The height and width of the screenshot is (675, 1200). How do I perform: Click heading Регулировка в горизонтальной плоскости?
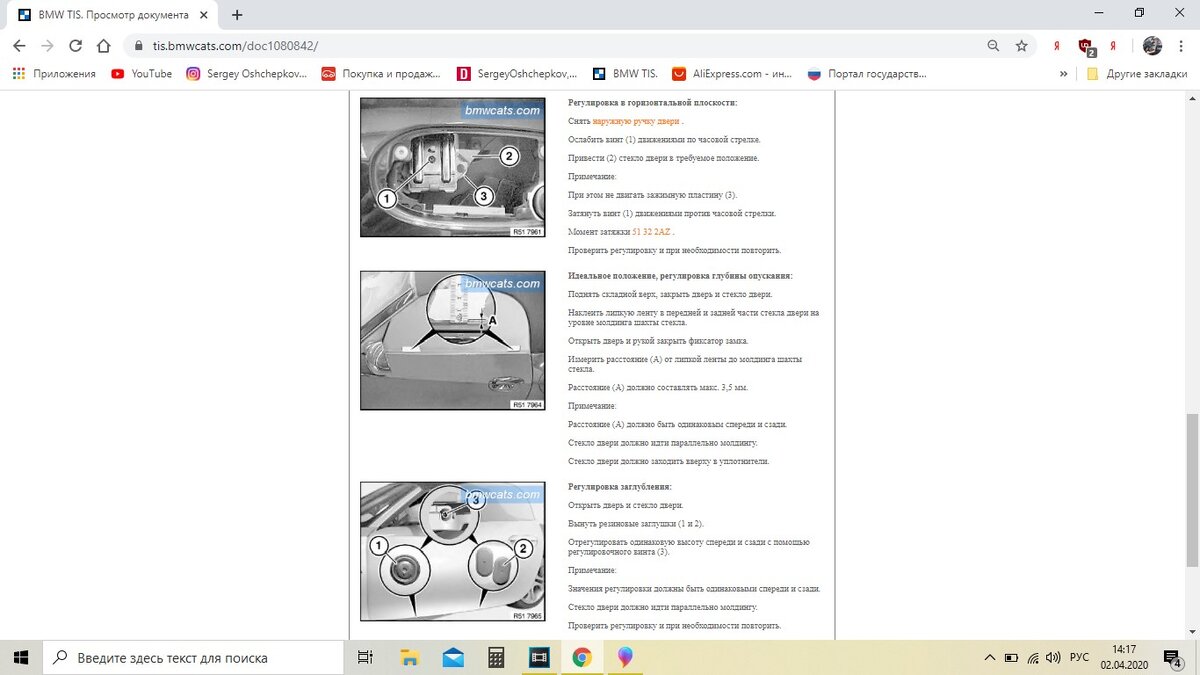652,102
